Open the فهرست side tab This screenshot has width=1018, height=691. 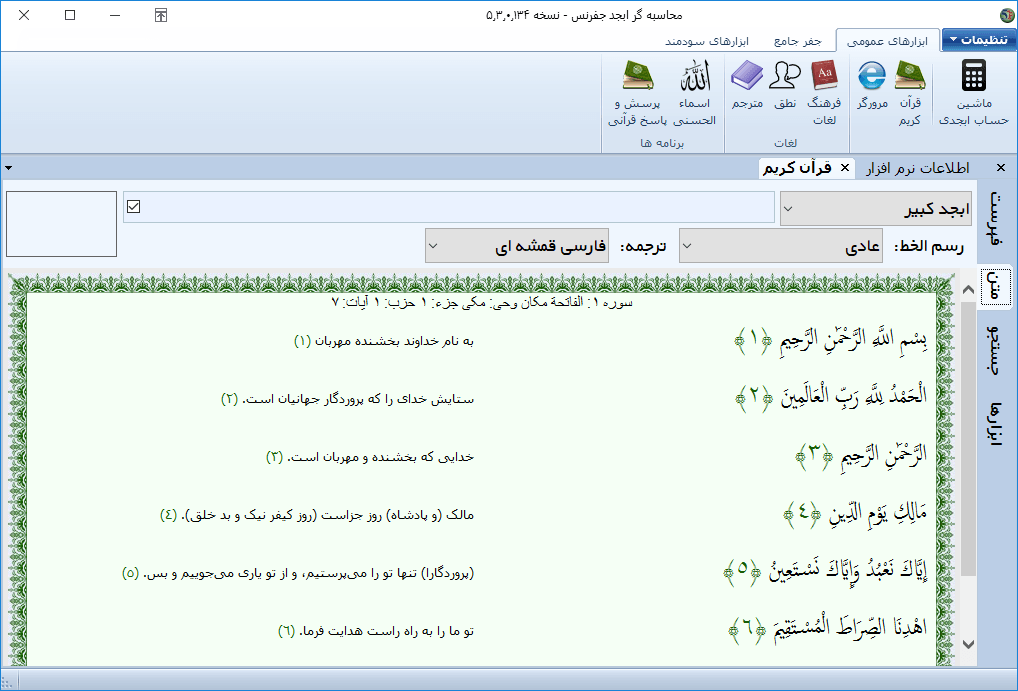995,220
